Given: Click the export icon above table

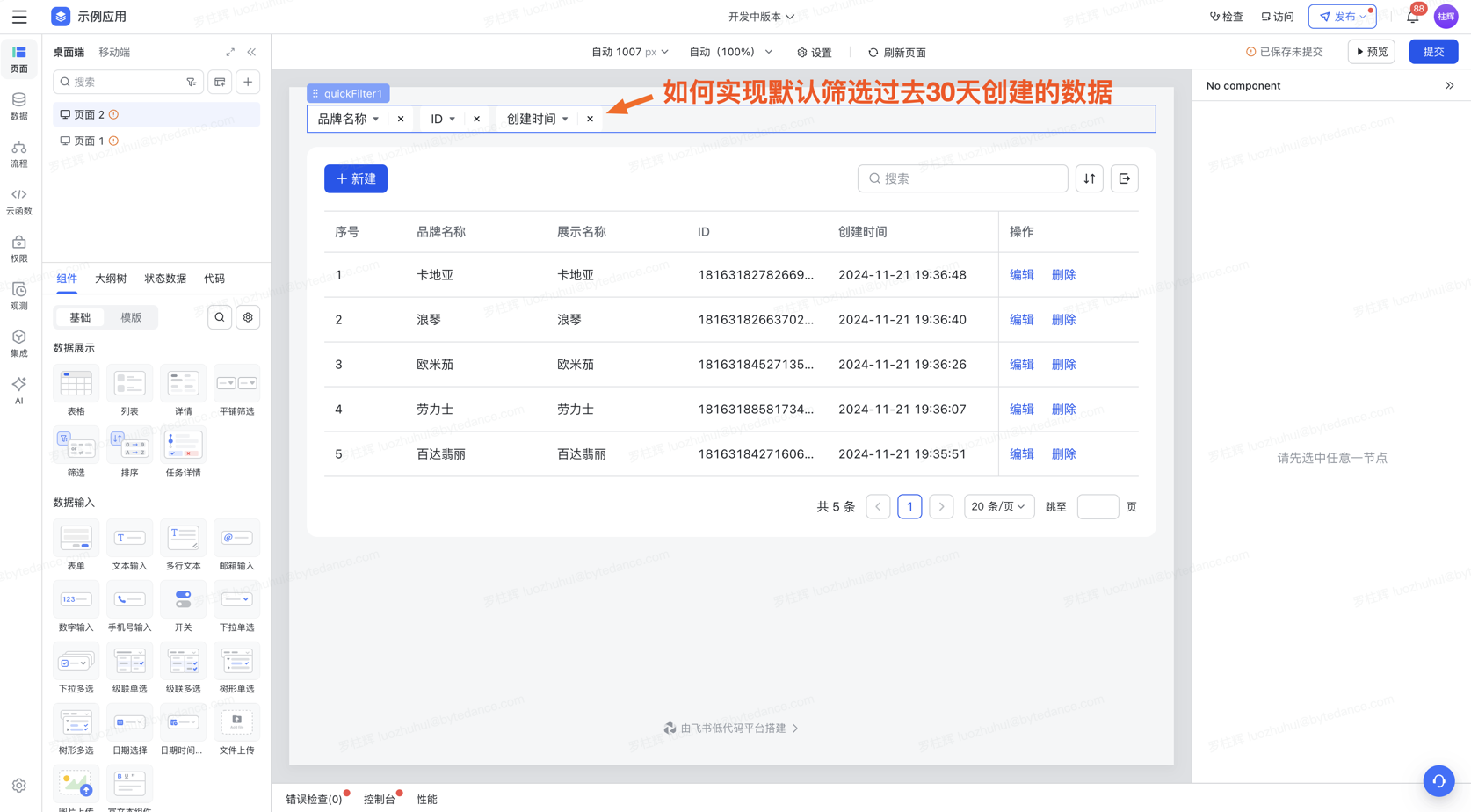Looking at the screenshot, I should (x=1125, y=178).
